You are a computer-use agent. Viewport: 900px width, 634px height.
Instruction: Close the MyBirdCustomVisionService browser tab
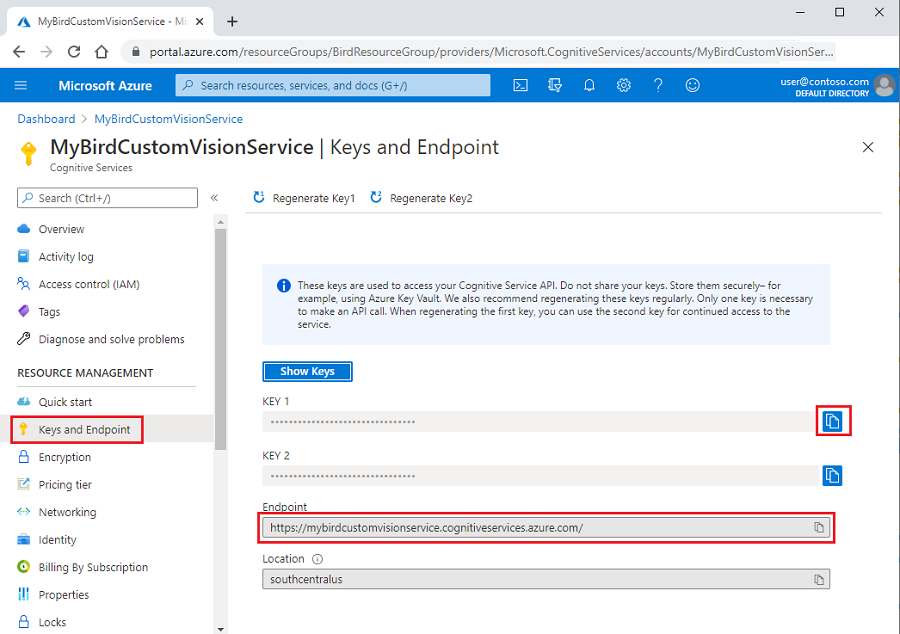(x=199, y=22)
